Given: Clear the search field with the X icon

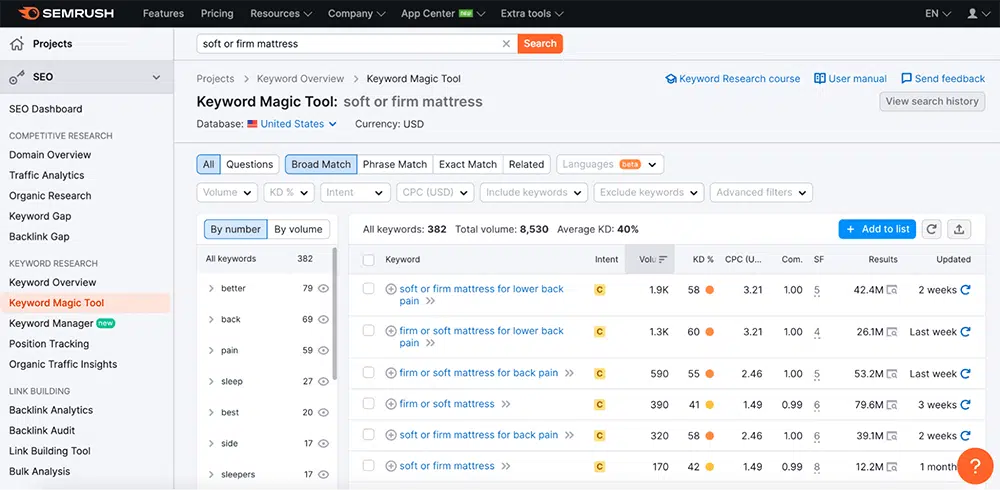Looking at the screenshot, I should click(x=506, y=43).
